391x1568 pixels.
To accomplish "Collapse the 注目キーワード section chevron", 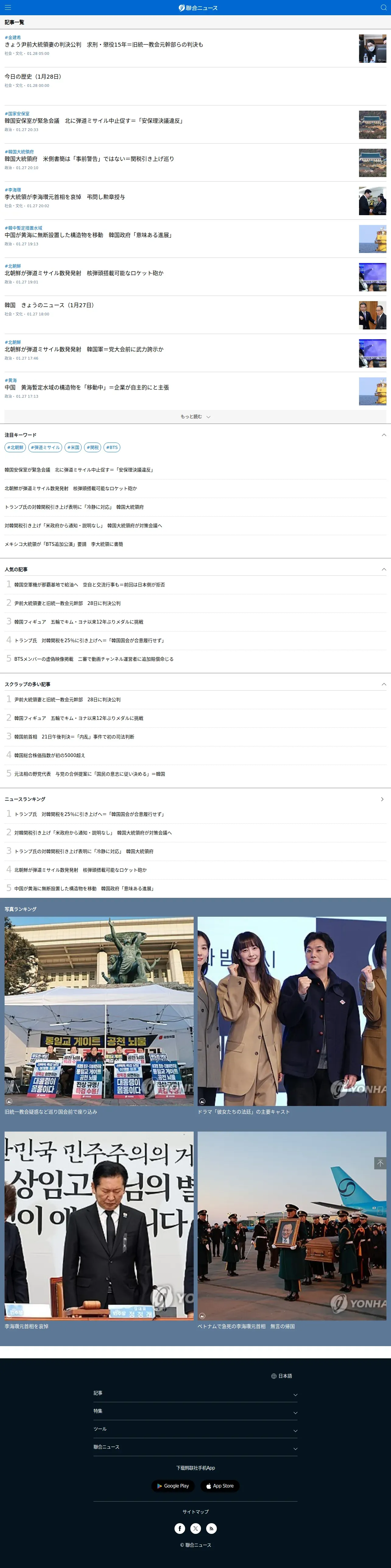I will click(x=383, y=435).
